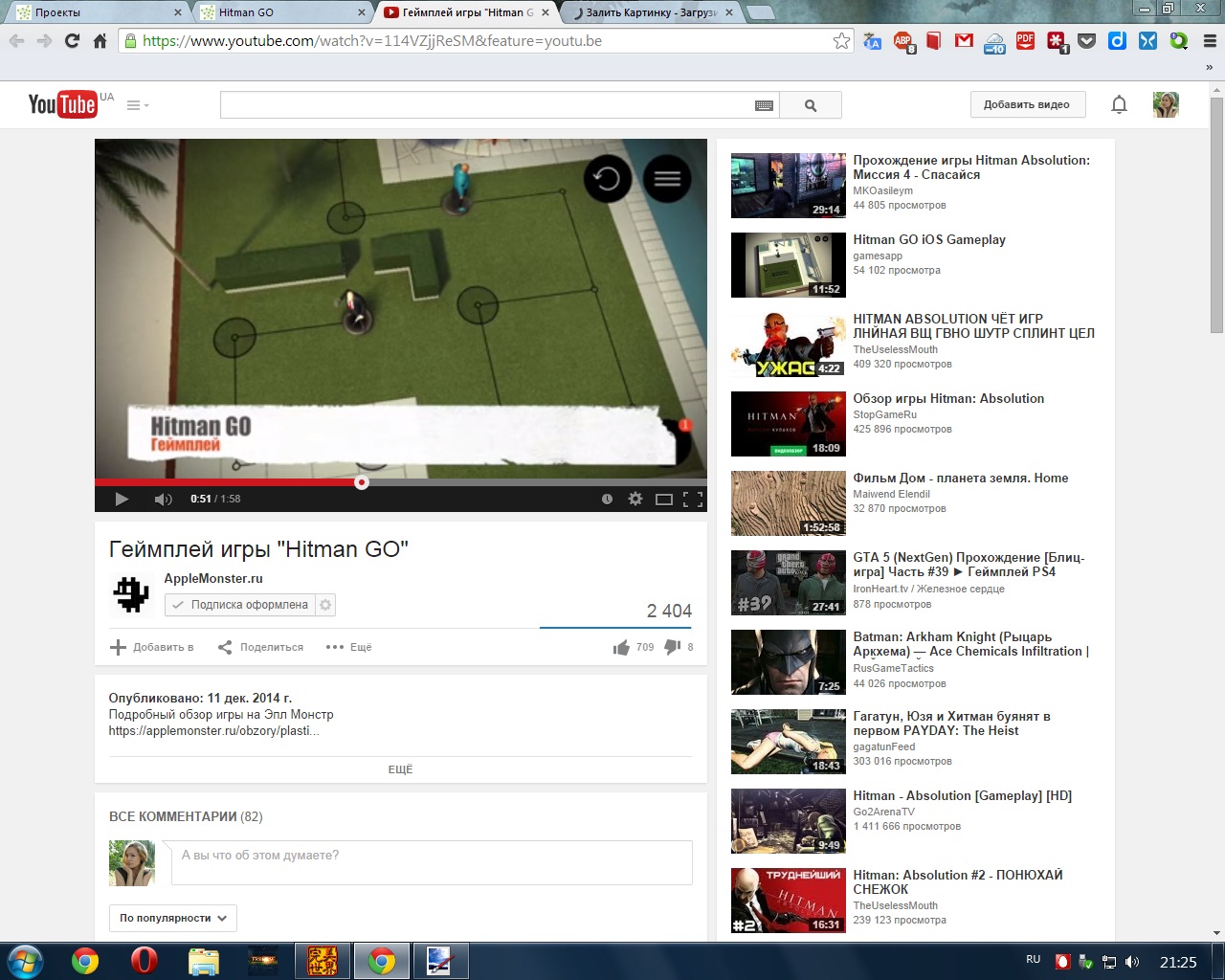Open 'Обзор игры Hitman: Absolution' video

[948, 399]
